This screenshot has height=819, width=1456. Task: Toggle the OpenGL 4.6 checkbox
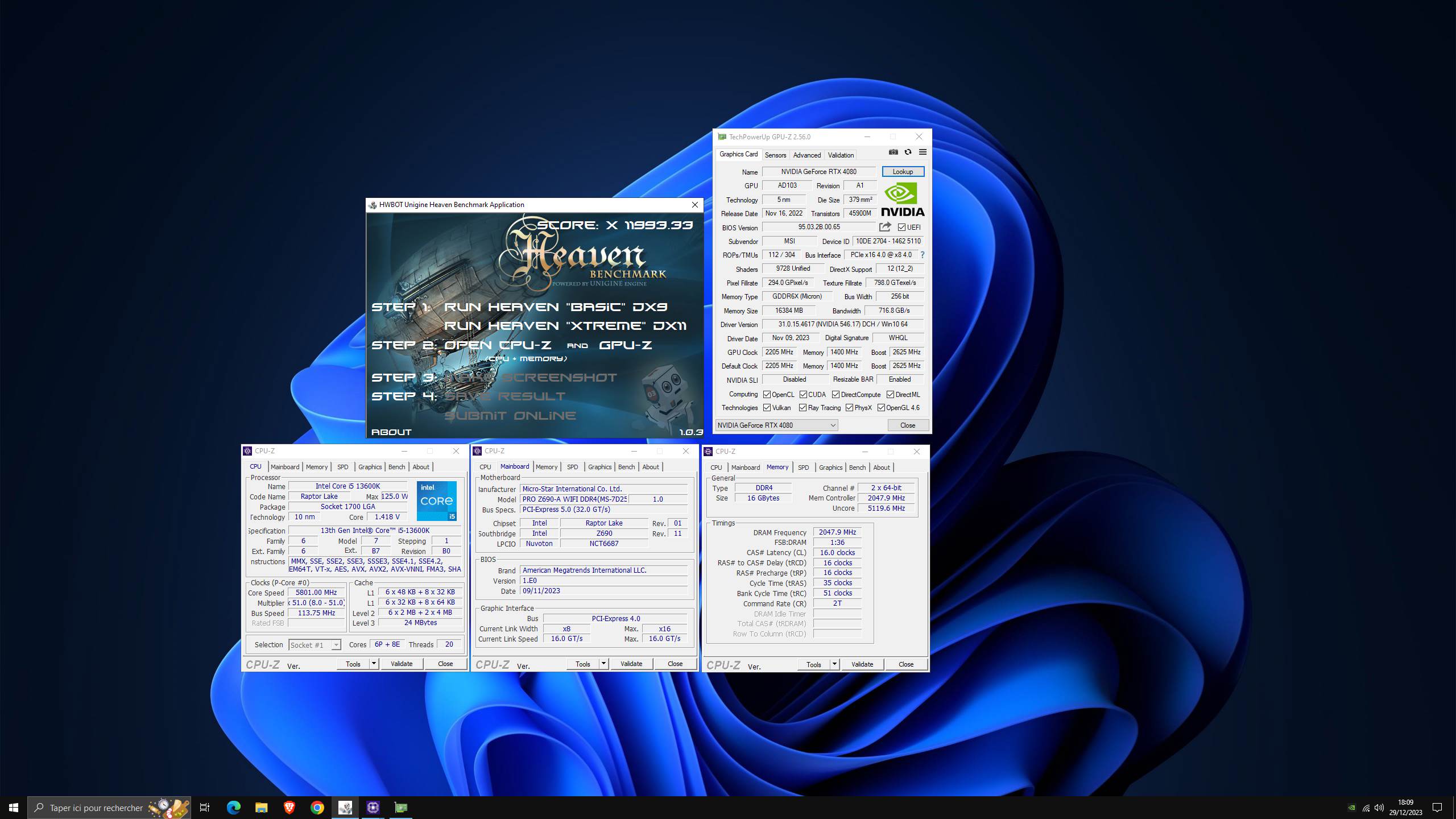(x=881, y=408)
